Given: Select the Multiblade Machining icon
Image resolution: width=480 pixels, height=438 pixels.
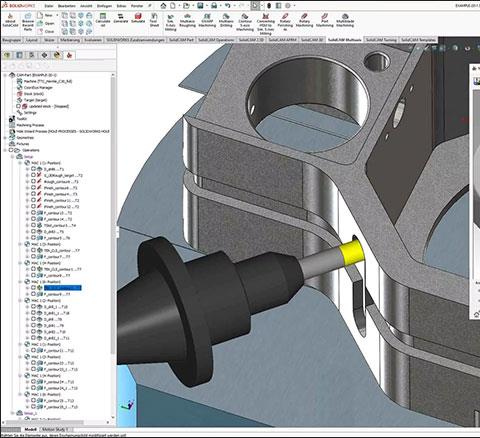Looking at the screenshot, I should click(x=345, y=20).
